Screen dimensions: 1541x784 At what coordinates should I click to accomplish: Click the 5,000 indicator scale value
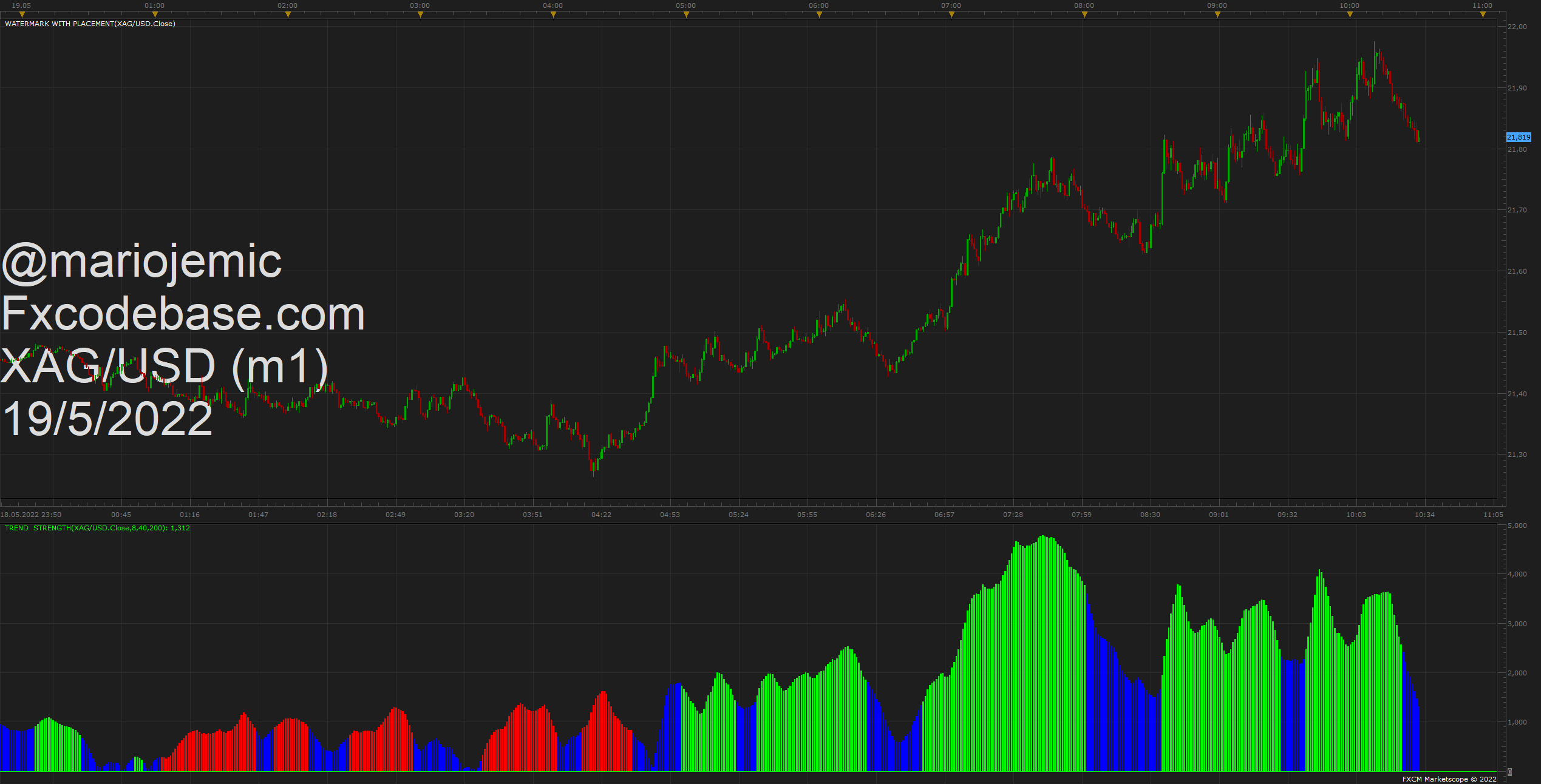tap(1517, 525)
